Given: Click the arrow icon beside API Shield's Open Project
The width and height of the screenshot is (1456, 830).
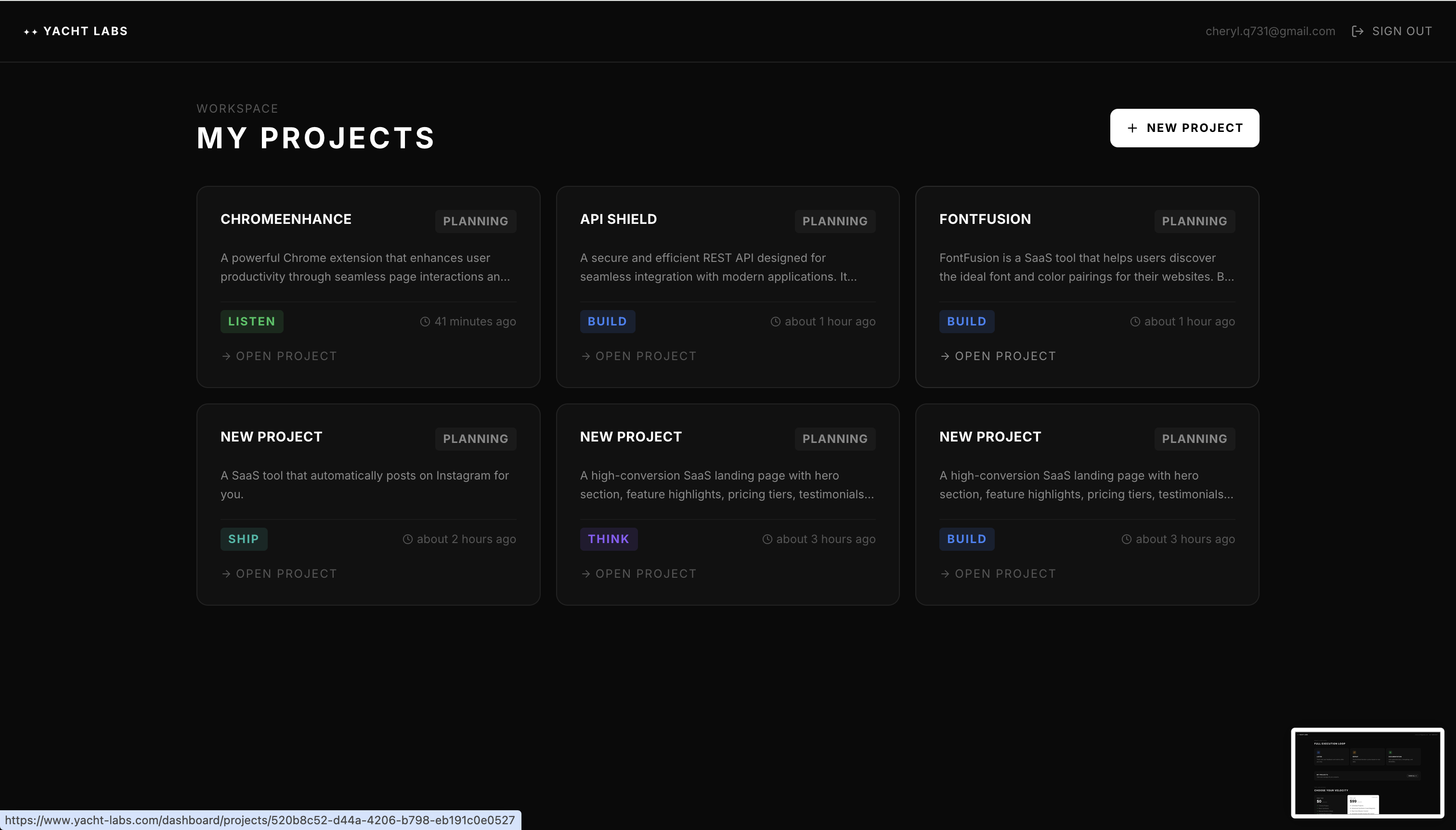Looking at the screenshot, I should click(585, 356).
